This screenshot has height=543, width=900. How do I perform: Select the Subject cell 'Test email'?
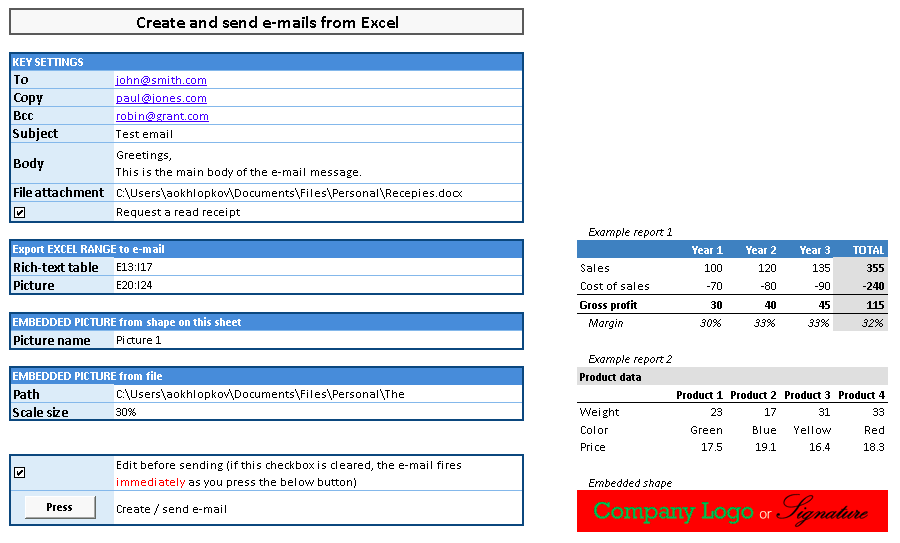[x=318, y=134]
